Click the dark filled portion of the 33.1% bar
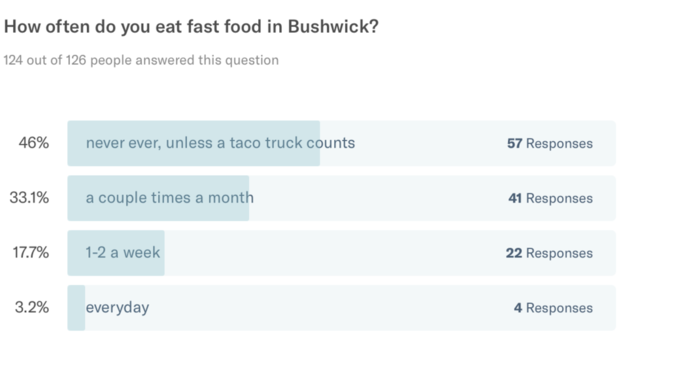Image resolution: width=680 pixels, height=377 pixels. (158, 198)
